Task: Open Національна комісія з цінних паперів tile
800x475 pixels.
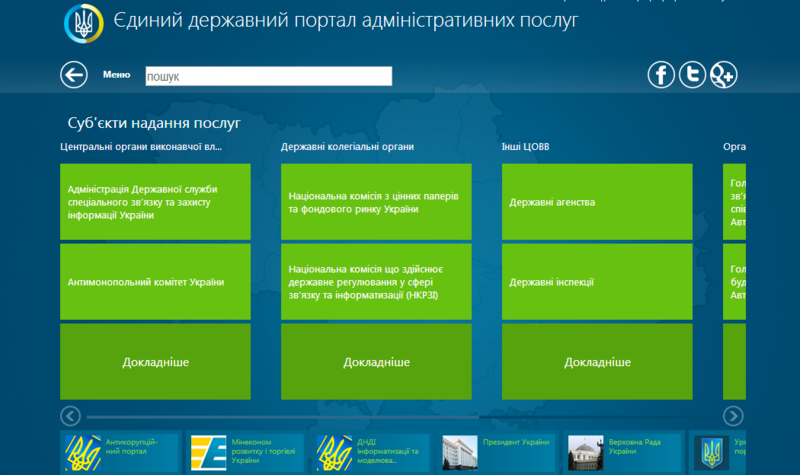Action: pos(376,202)
